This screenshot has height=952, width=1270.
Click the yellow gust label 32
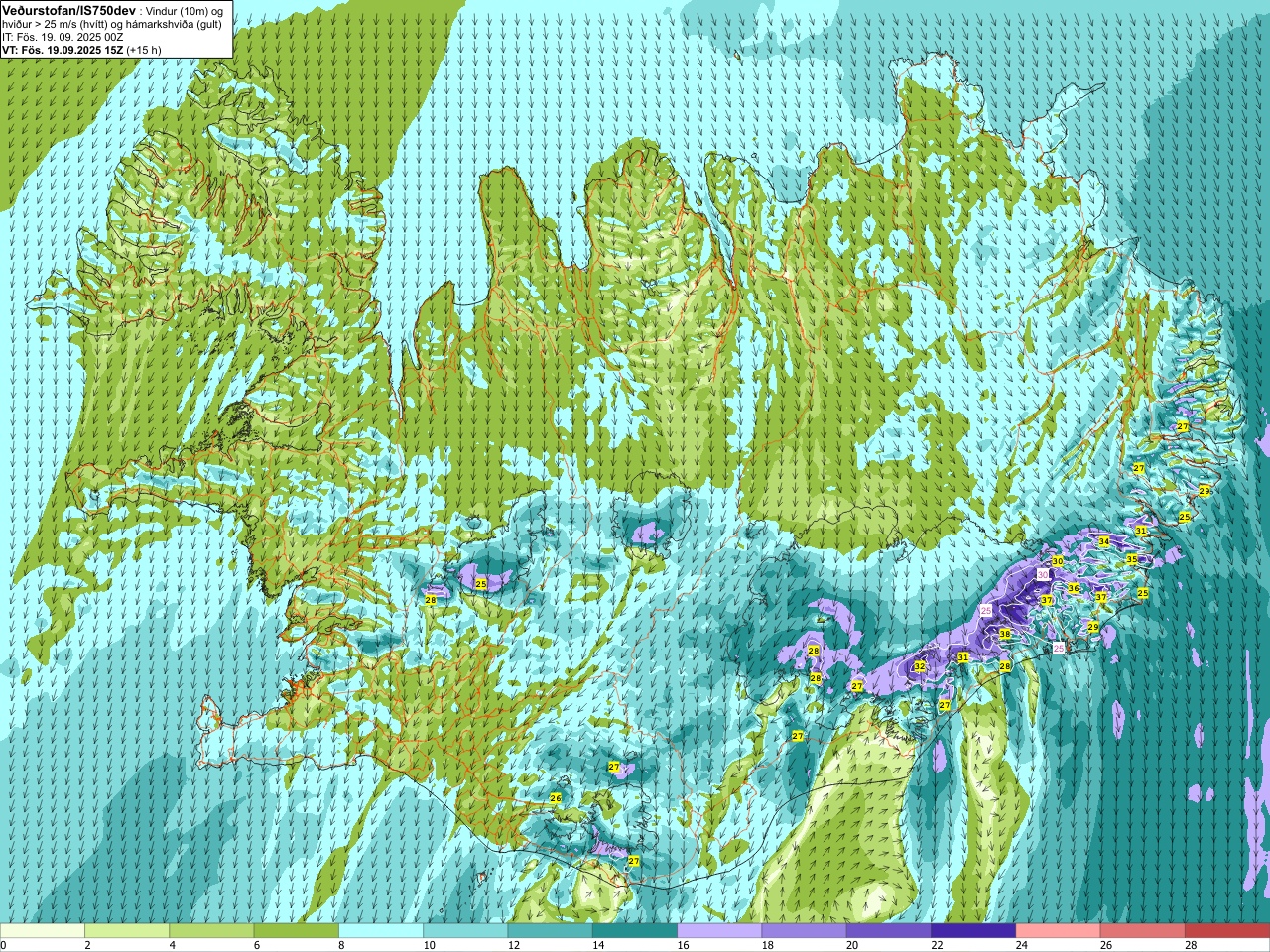tap(920, 666)
